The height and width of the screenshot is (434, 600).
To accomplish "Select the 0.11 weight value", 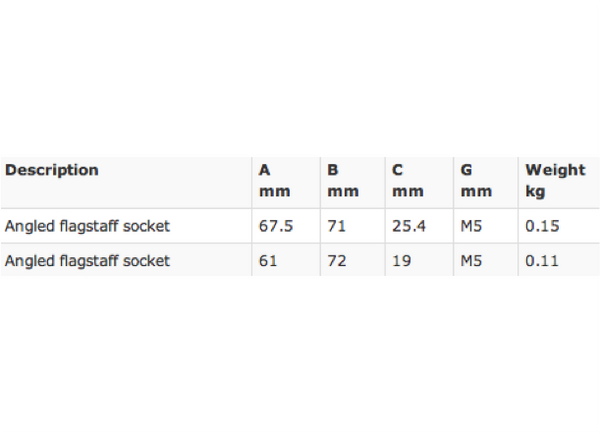I will point(542,261).
